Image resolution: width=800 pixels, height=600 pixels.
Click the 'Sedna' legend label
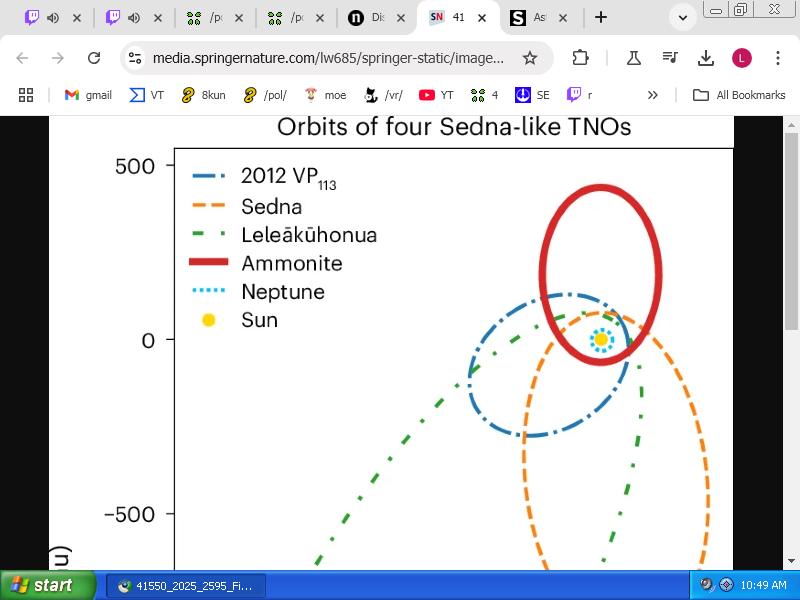click(x=271, y=207)
